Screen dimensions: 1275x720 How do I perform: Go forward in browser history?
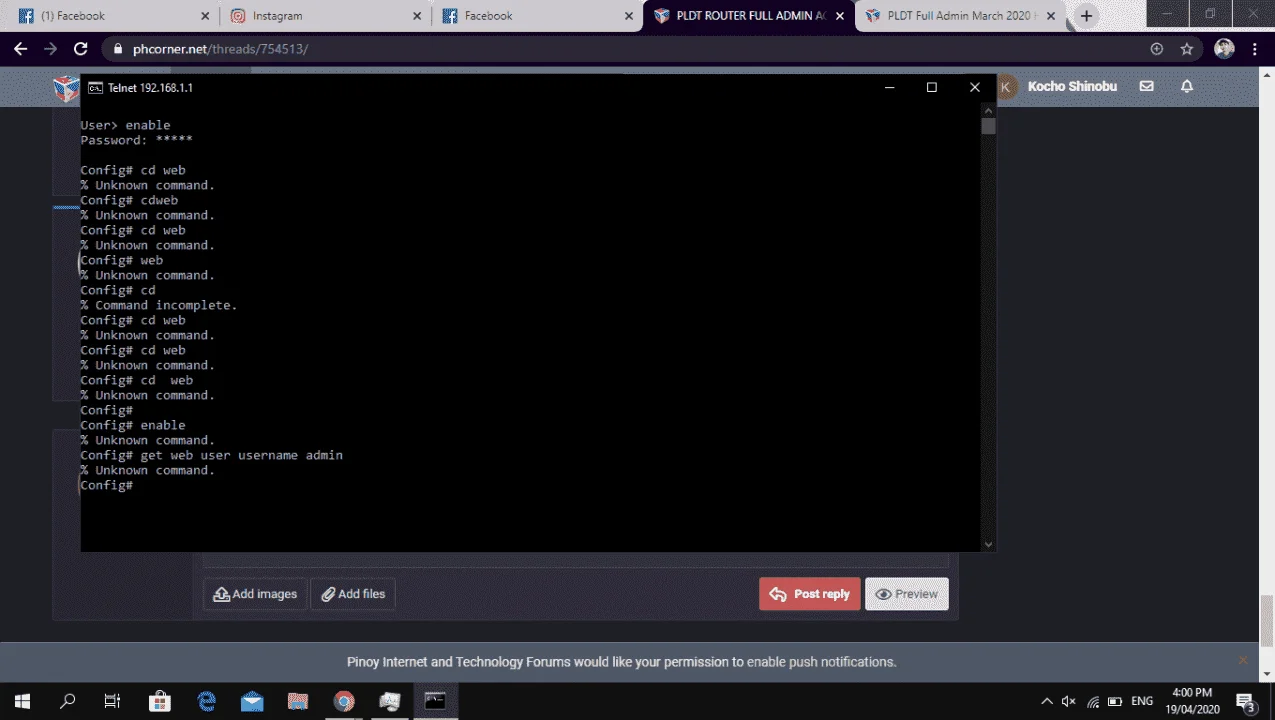pyautogui.click(x=50, y=49)
